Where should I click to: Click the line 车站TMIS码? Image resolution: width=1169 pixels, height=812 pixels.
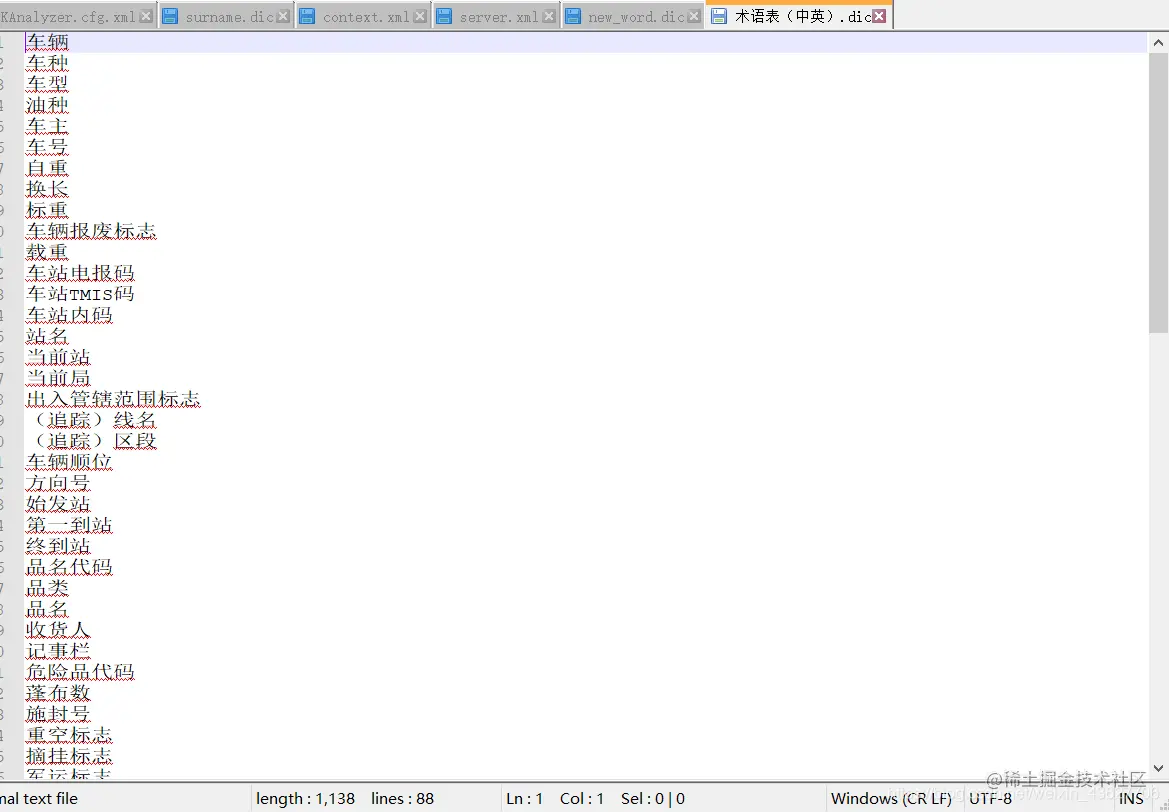coord(80,294)
